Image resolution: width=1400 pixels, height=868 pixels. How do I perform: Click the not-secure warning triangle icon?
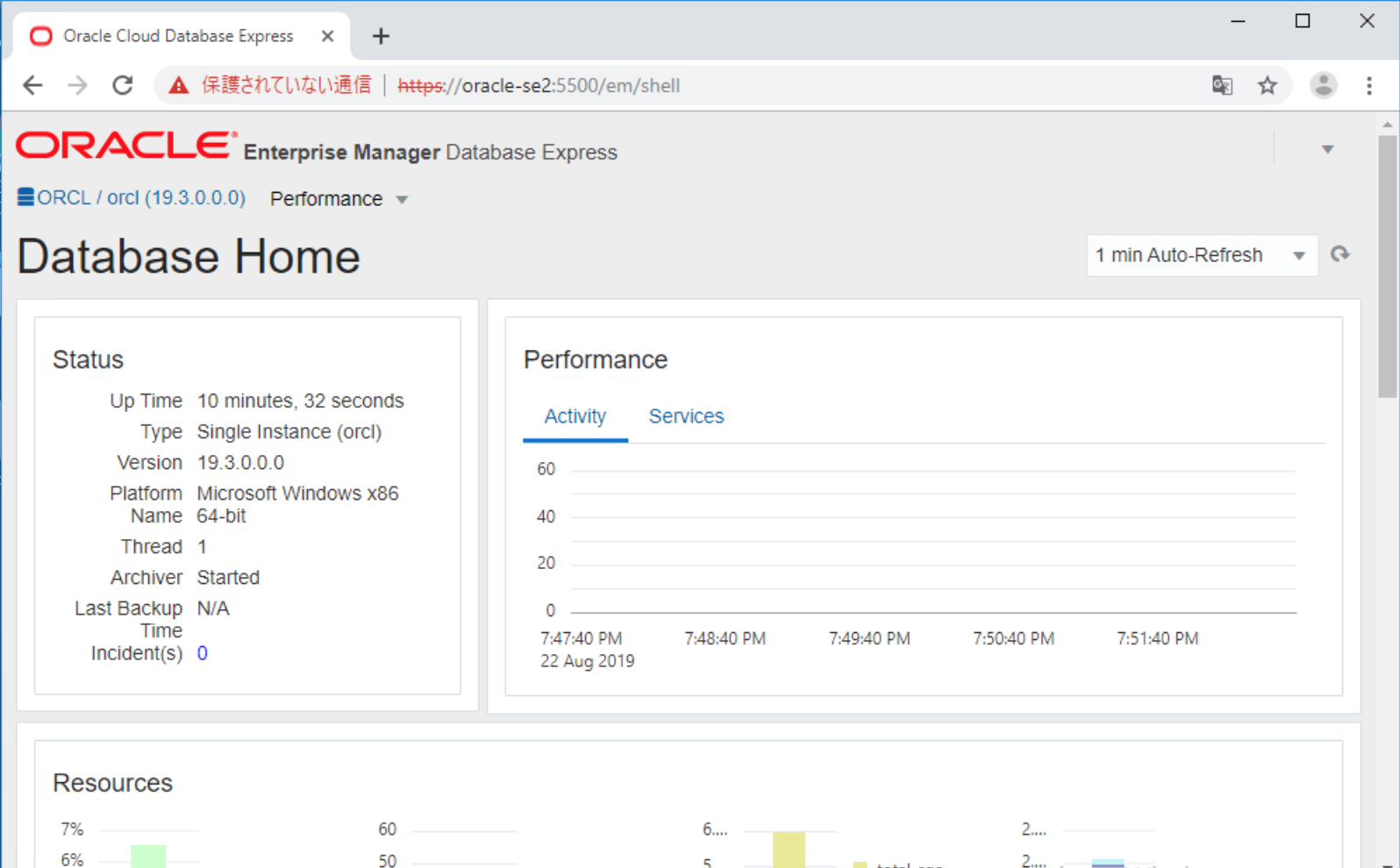coord(179,85)
